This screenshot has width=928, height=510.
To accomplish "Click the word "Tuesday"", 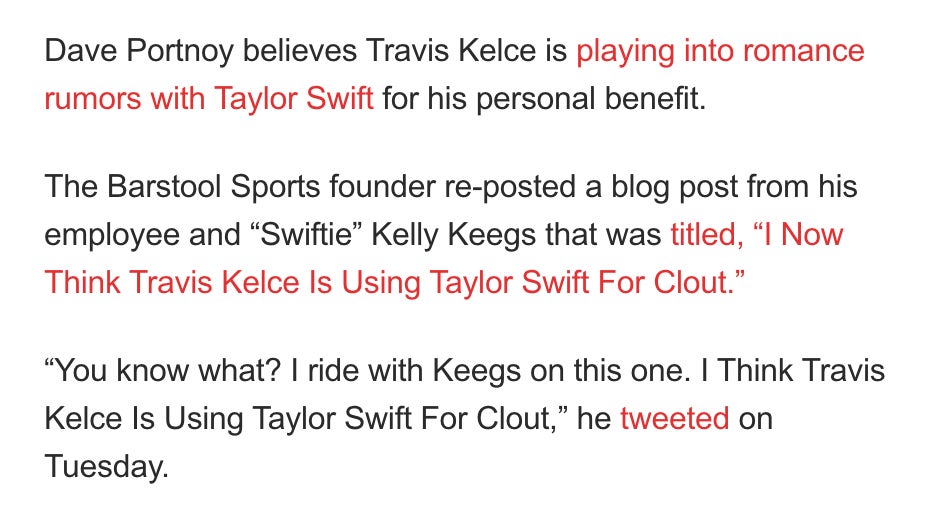I will (x=104, y=466).
